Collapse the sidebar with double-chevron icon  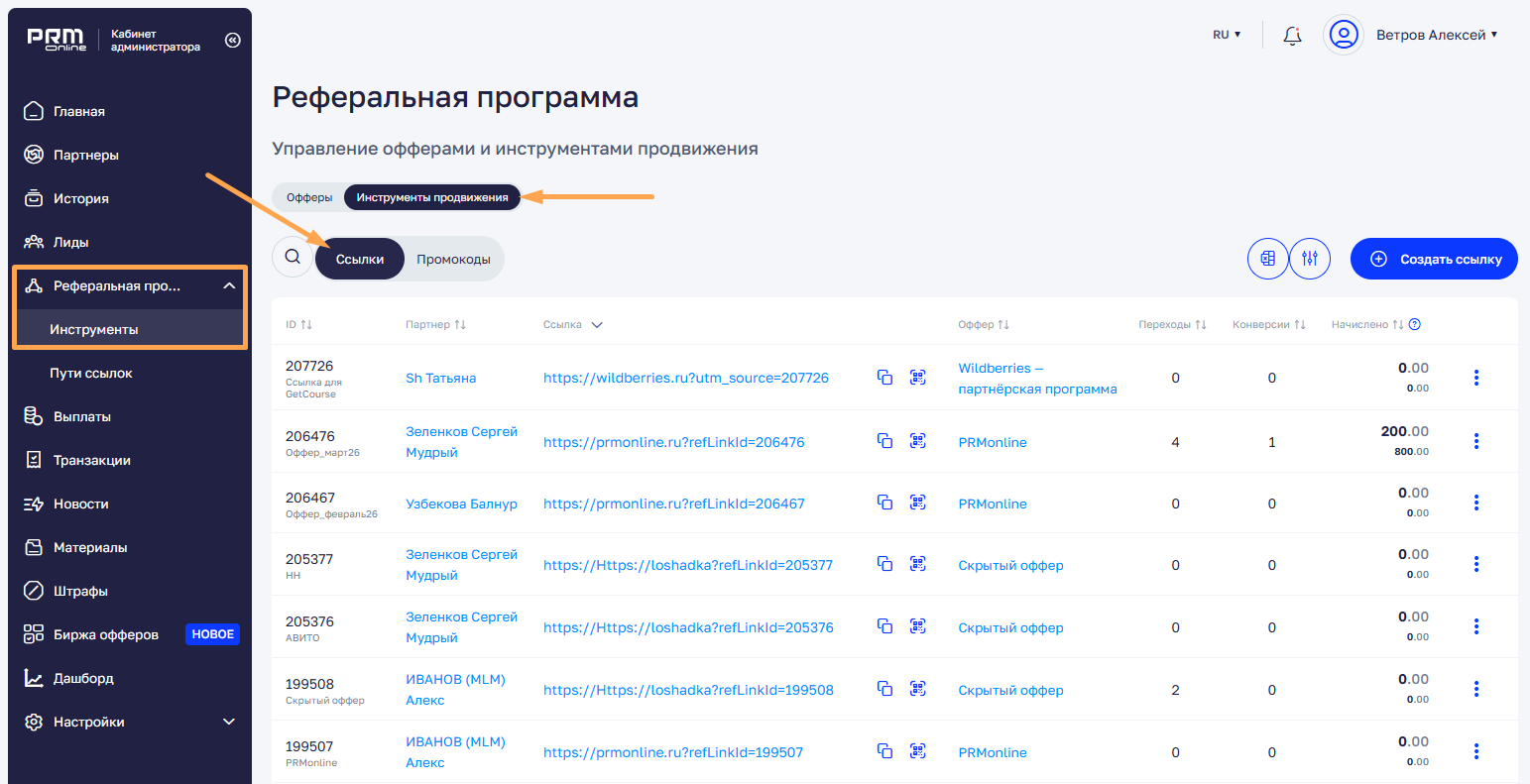[x=233, y=41]
